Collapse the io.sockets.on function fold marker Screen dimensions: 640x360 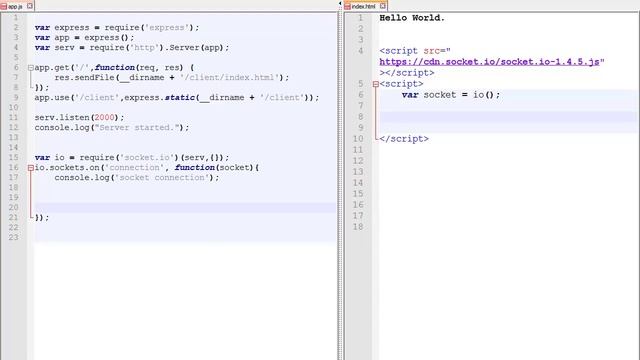31,168
